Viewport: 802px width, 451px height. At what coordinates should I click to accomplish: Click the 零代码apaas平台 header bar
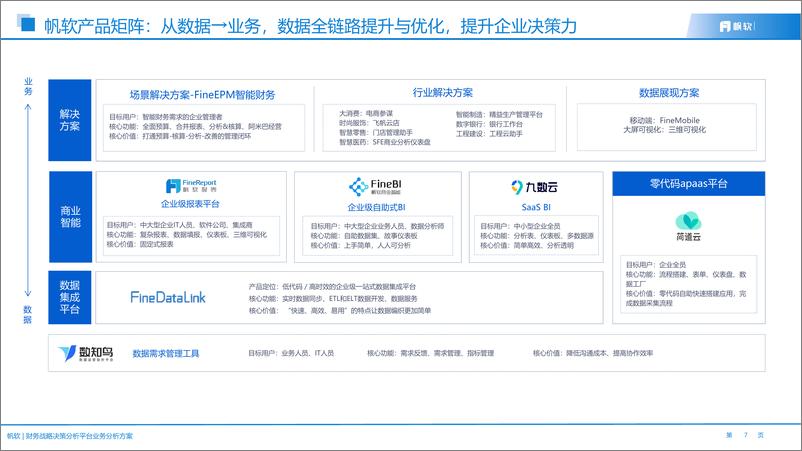click(x=688, y=184)
